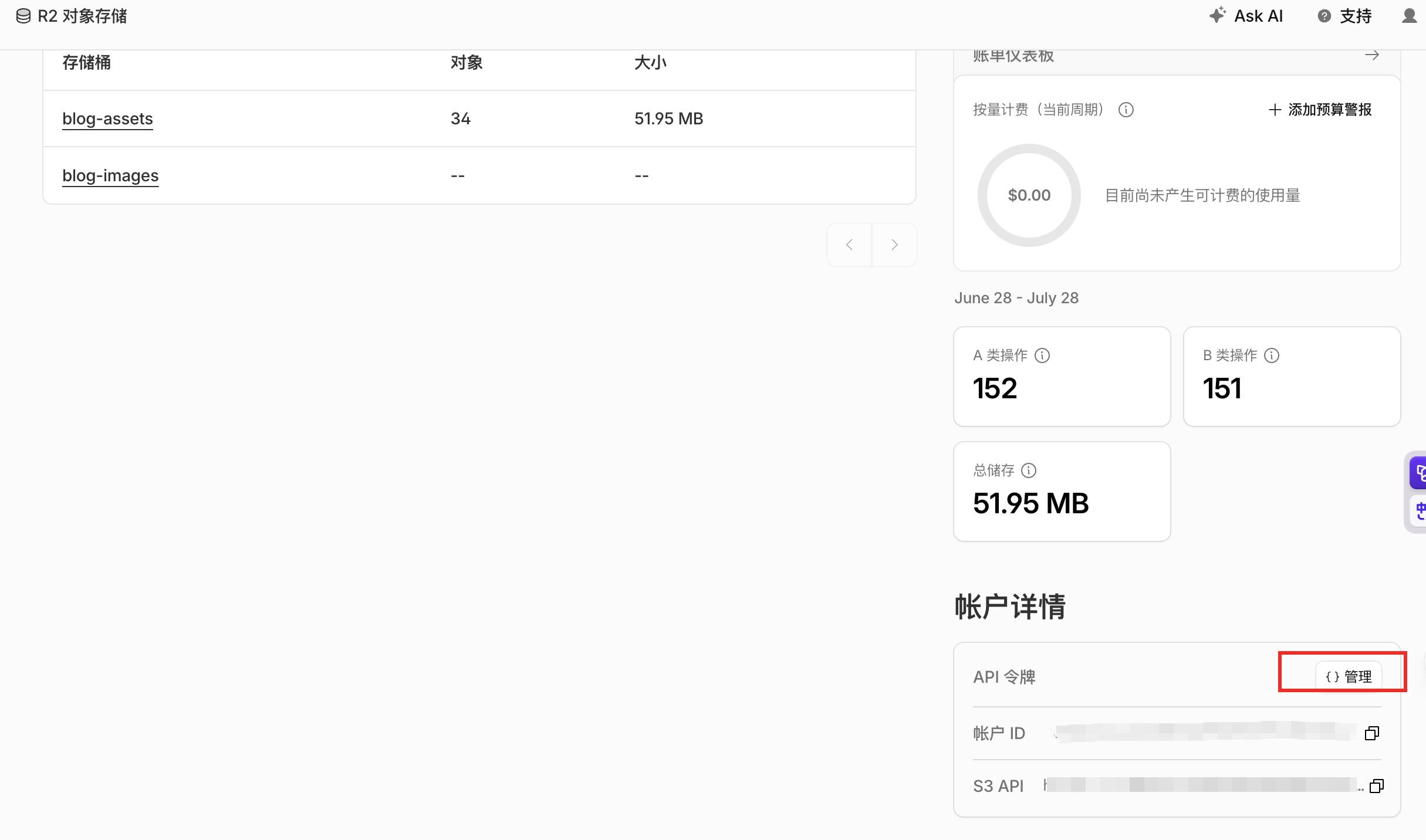Click the 总储存 51.95 MB card
This screenshot has width=1426, height=840.
click(x=1062, y=492)
